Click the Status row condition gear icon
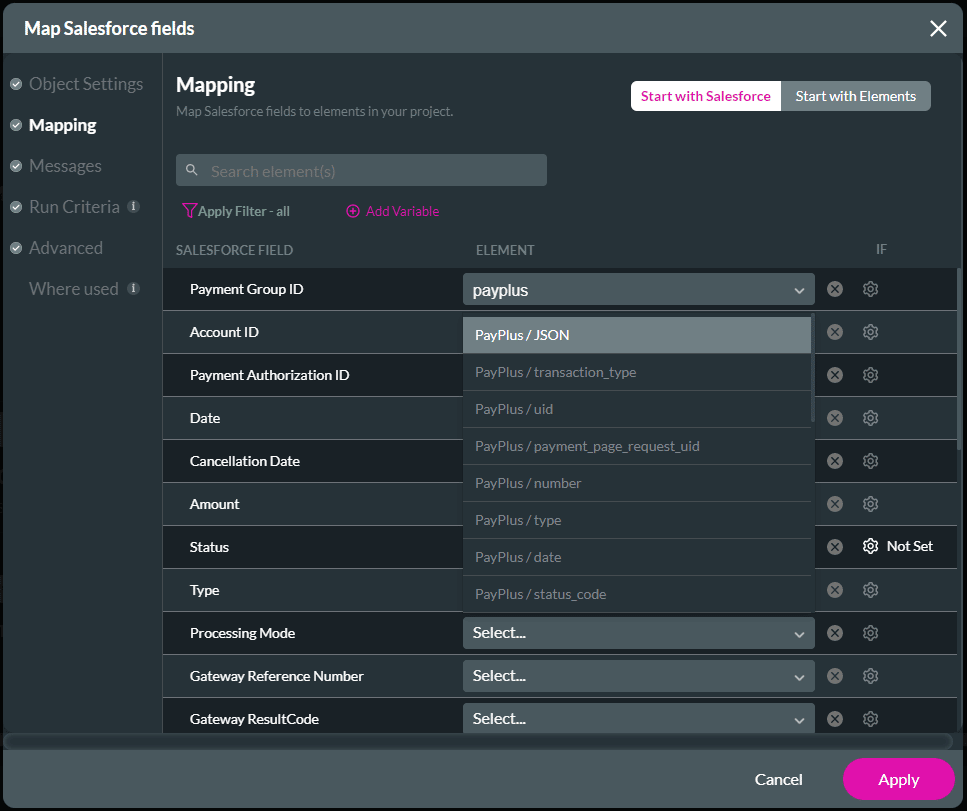967x811 pixels. 870,546
